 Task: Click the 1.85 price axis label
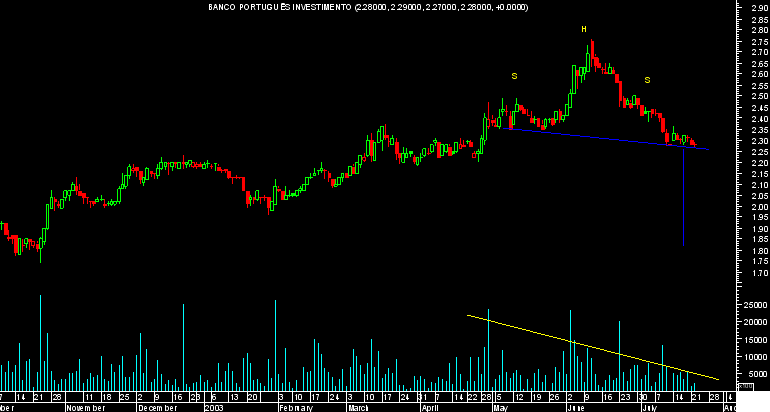760,240
